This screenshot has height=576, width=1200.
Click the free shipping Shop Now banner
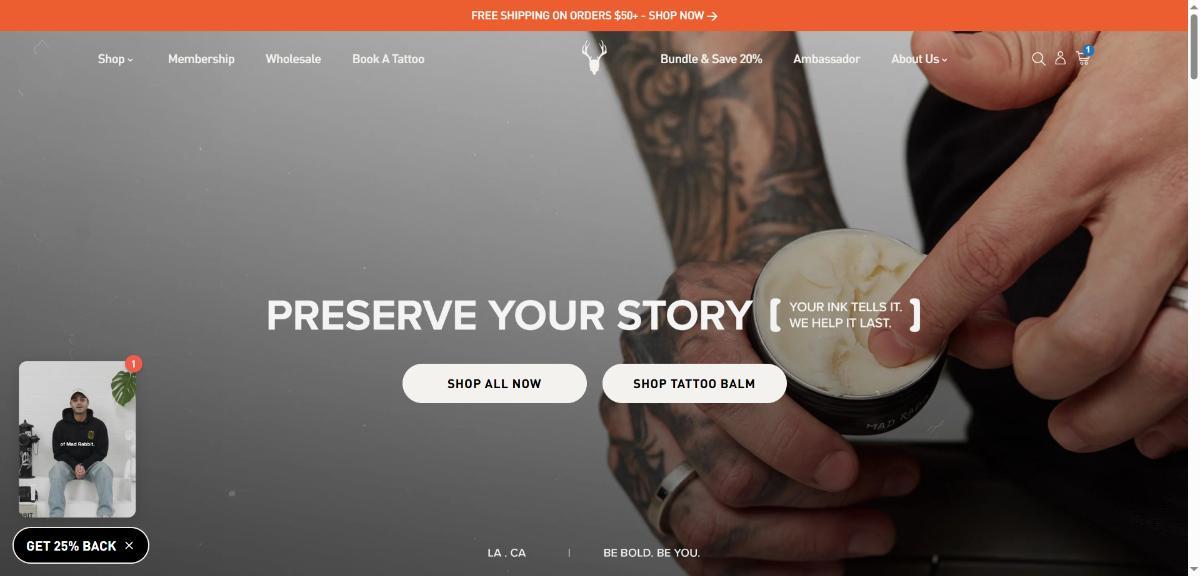pos(594,15)
